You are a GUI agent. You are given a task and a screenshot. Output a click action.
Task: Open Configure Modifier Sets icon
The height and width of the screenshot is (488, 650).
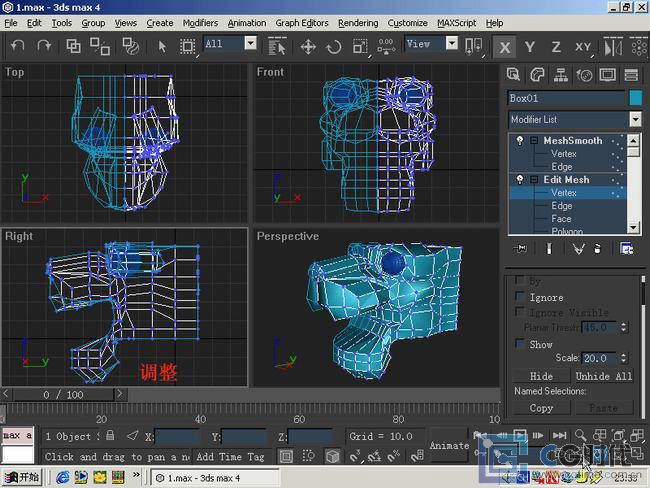point(626,248)
